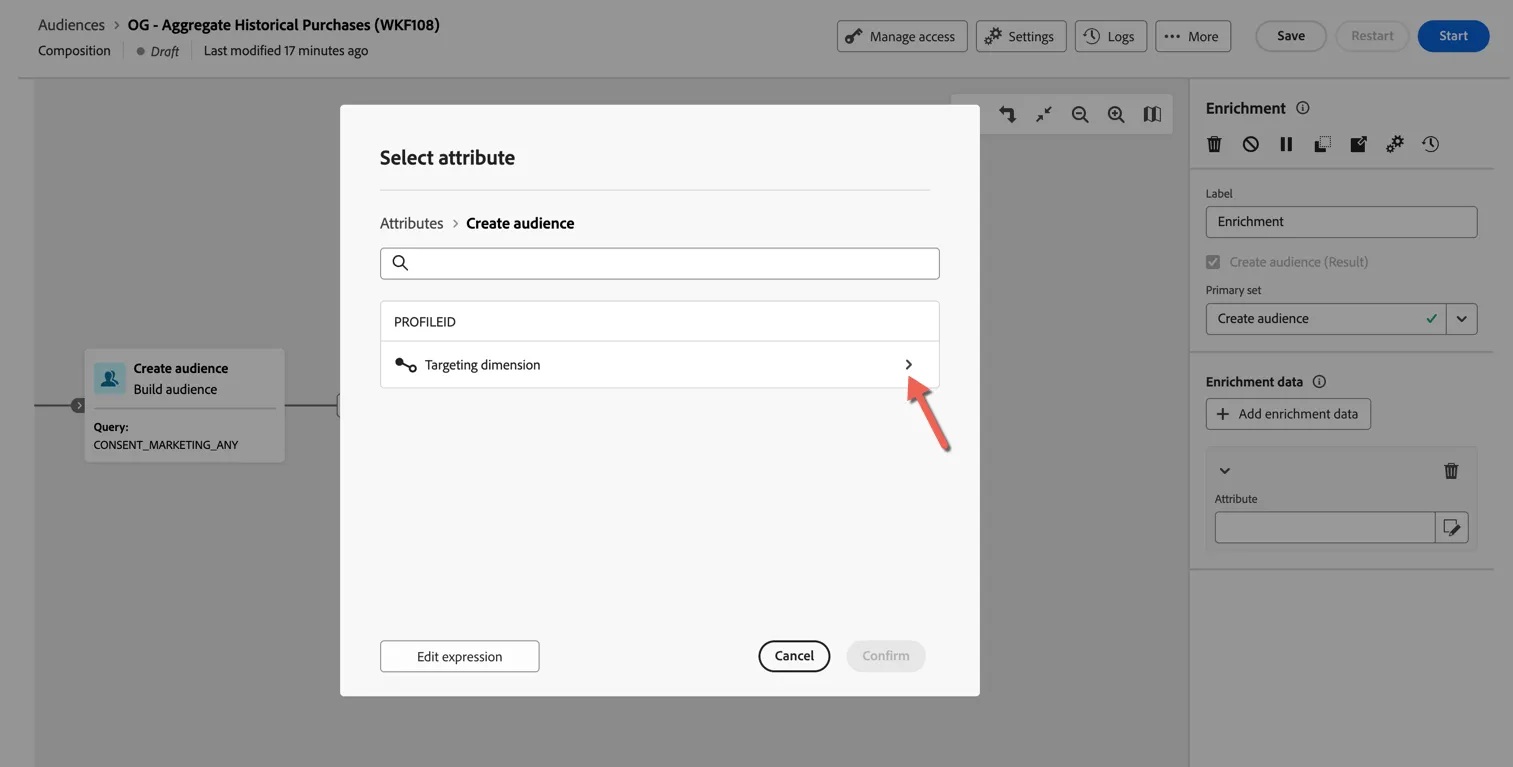Pause the Enrichment activity
This screenshot has height=767, width=1513.
click(x=1286, y=144)
